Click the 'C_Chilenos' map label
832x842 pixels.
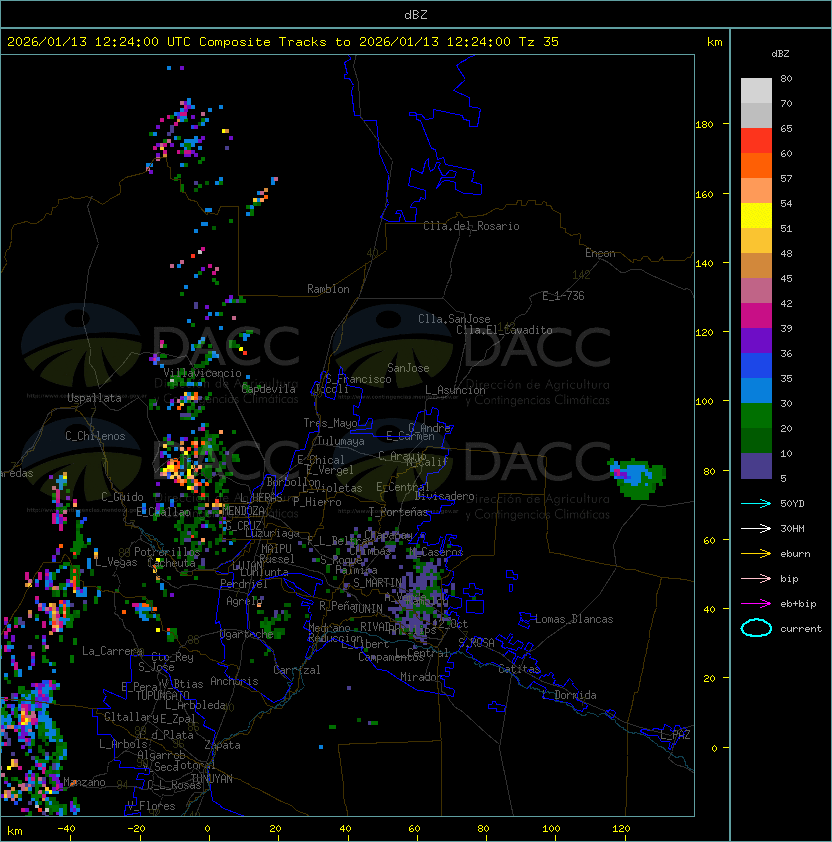[95, 436]
